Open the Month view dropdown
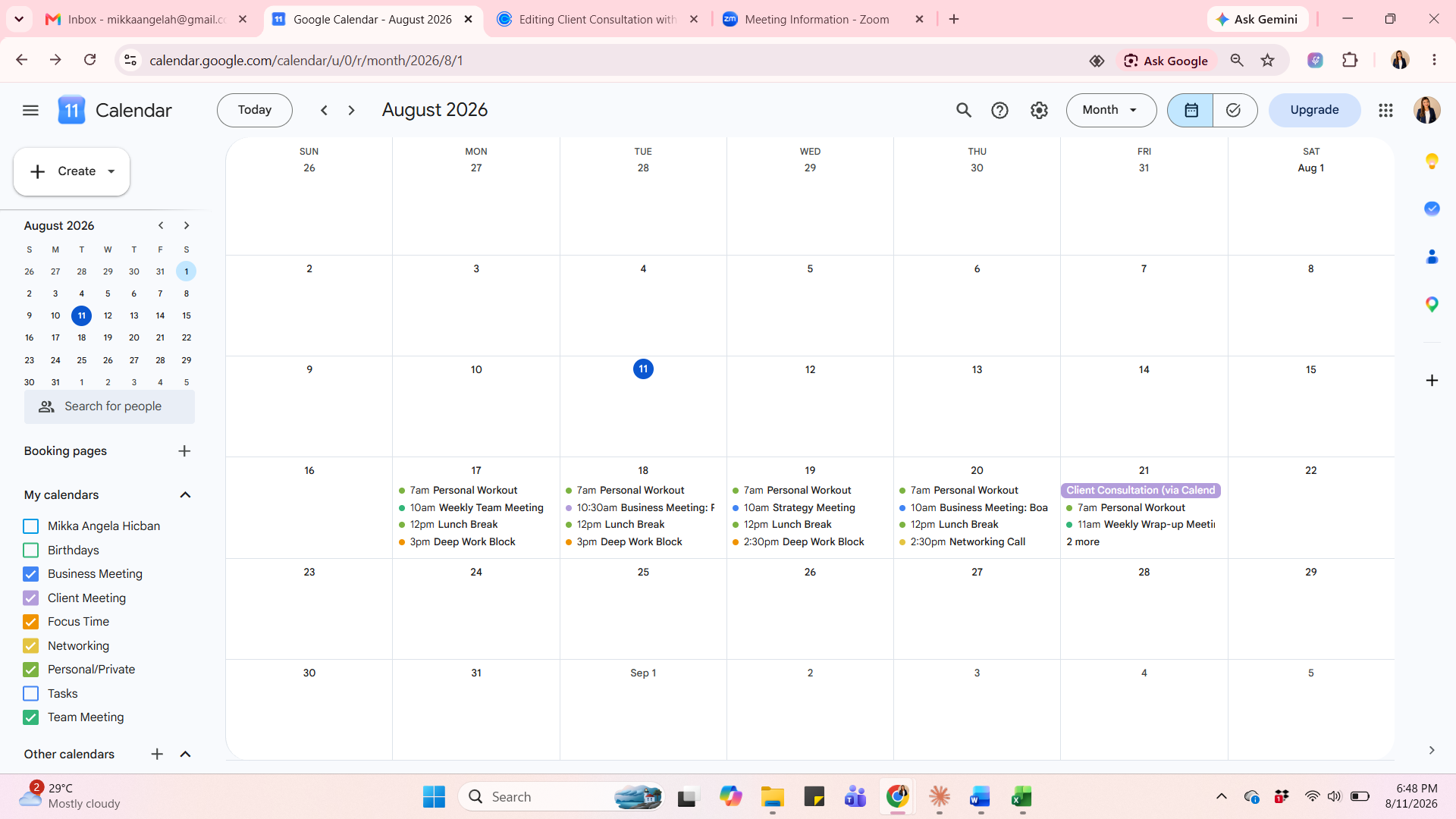1456x819 pixels. (1111, 111)
